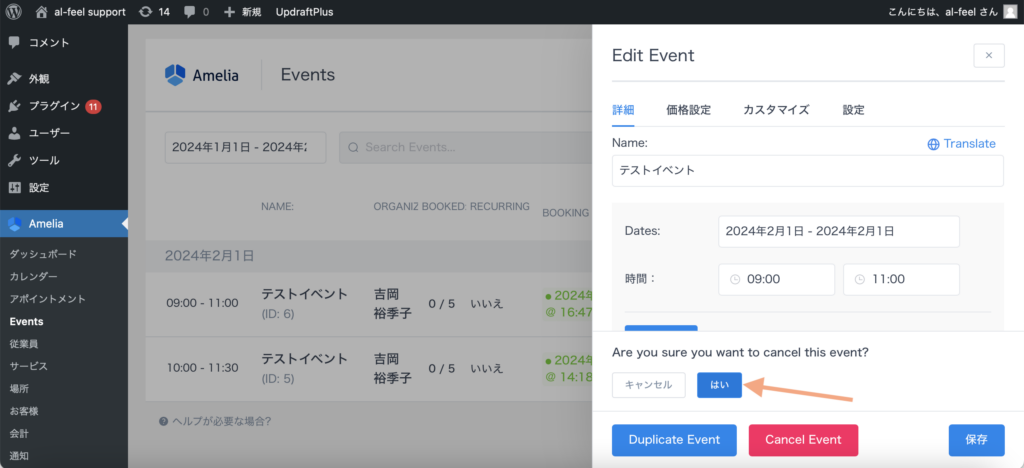Image resolution: width=1024 pixels, height=468 pixels.
Task: Click the WordPress logo icon
Action: 14,12
